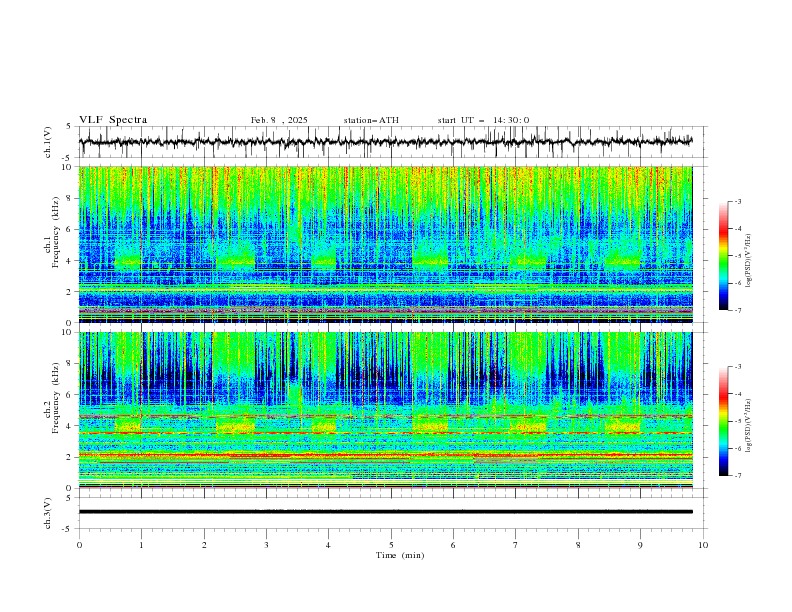Click the ch.2 color scale bar
792x612 pixels.
pyautogui.click(x=723, y=421)
